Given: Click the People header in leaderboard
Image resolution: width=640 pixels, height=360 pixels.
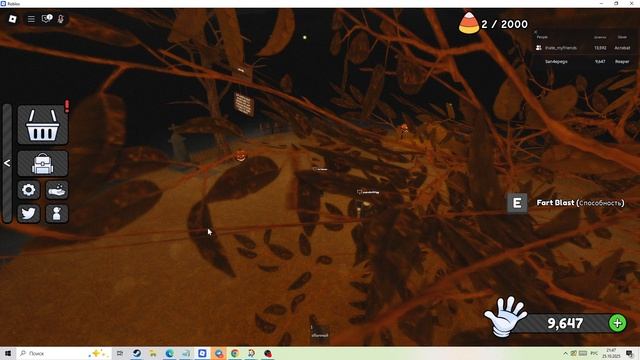Looking at the screenshot, I should (542, 37).
